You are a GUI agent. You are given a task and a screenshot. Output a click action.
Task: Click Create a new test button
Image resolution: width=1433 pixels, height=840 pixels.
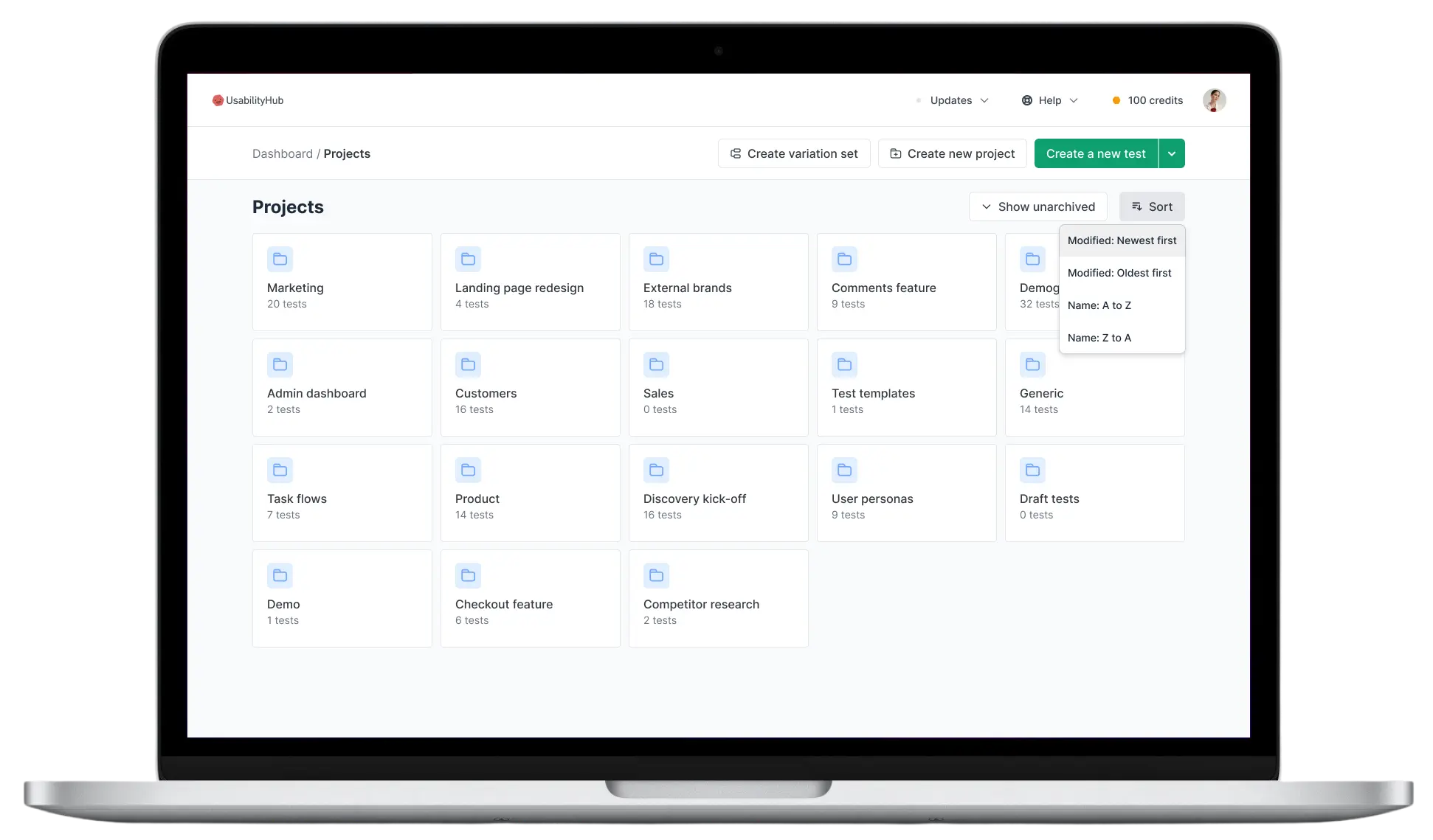1096,153
